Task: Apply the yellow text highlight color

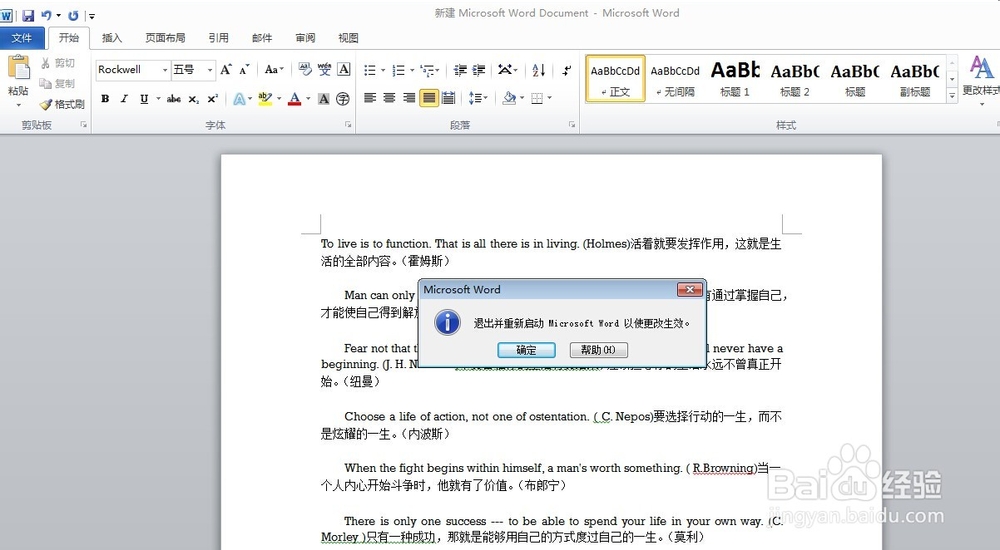Action: [x=265, y=98]
